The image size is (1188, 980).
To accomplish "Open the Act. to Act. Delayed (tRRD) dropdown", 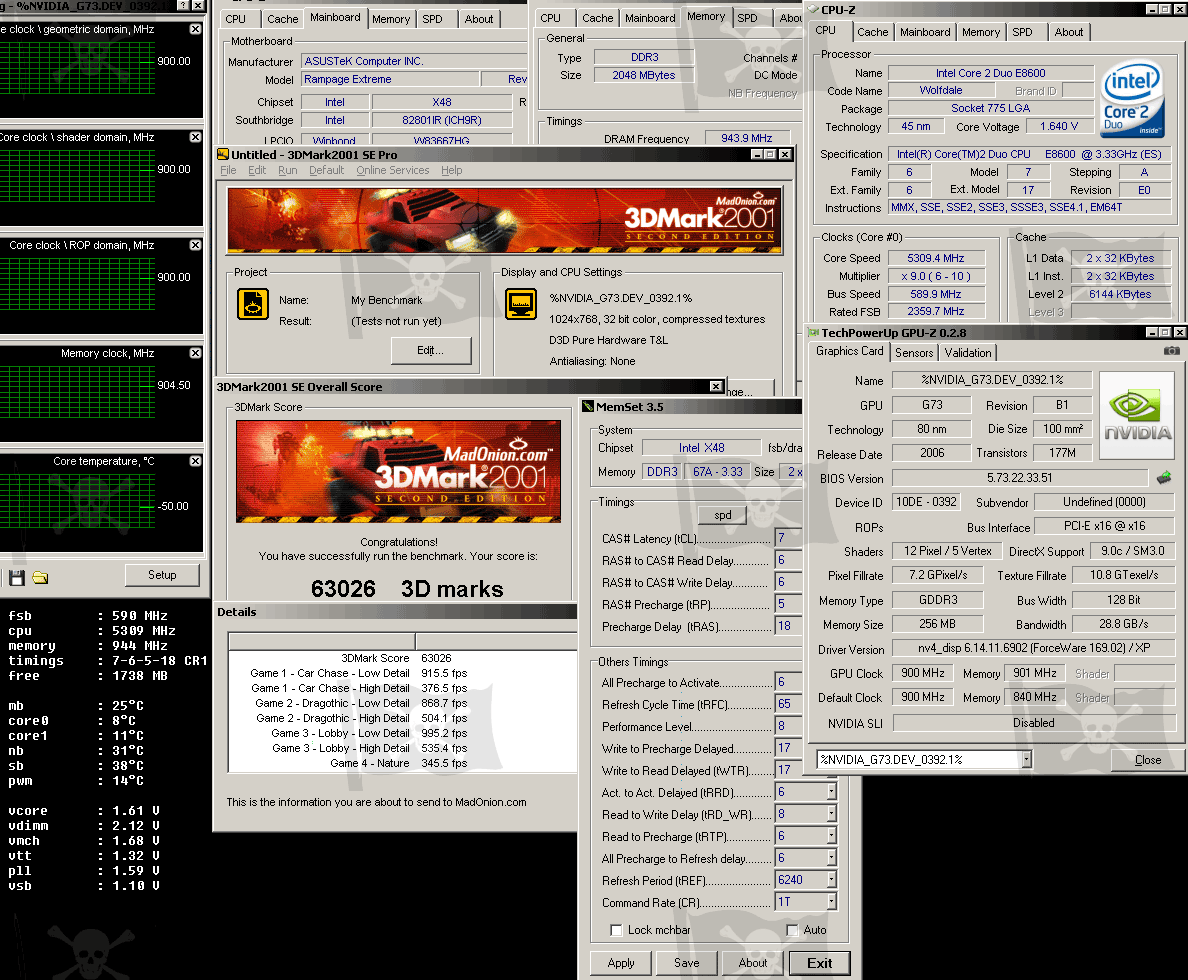I will point(832,792).
